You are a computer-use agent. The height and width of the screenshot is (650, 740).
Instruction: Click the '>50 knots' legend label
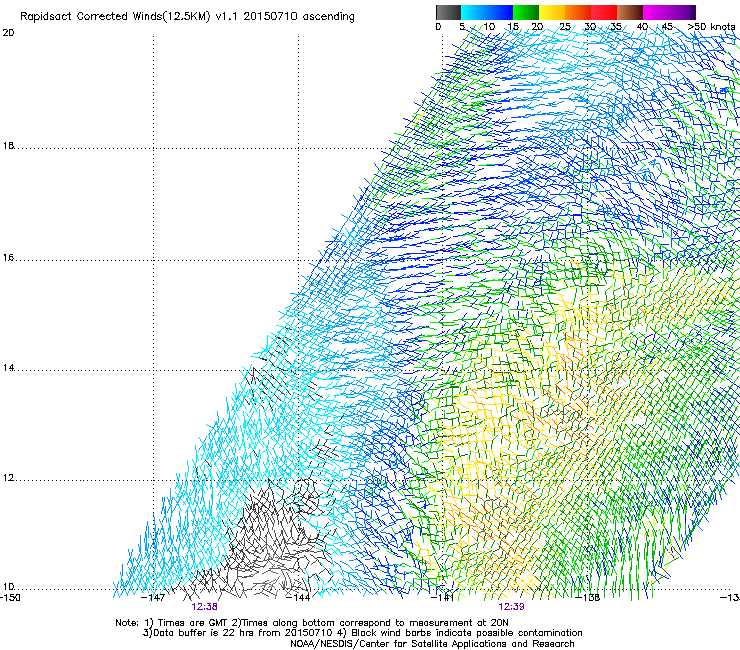click(711, 27)
